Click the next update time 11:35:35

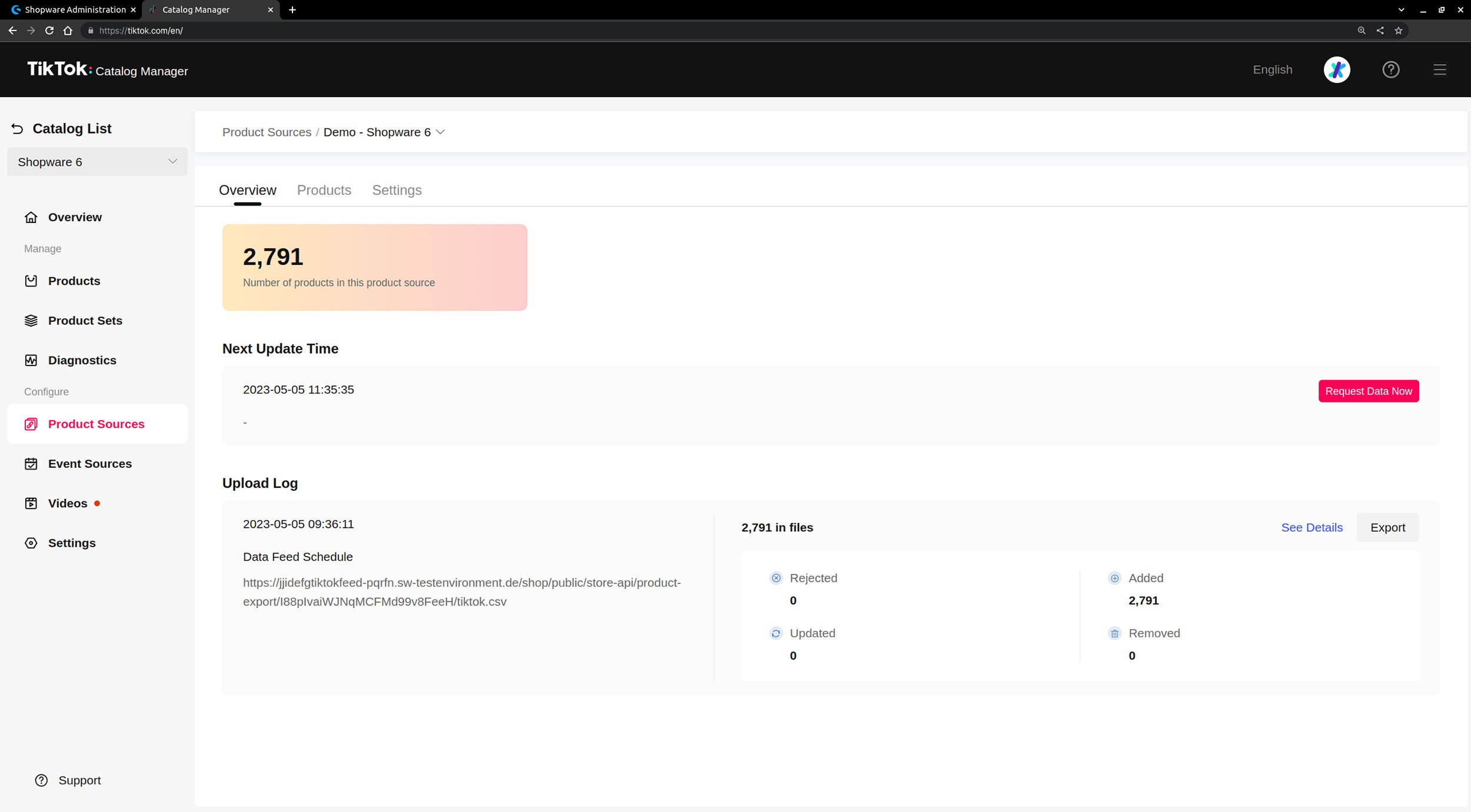click(298, 390)
